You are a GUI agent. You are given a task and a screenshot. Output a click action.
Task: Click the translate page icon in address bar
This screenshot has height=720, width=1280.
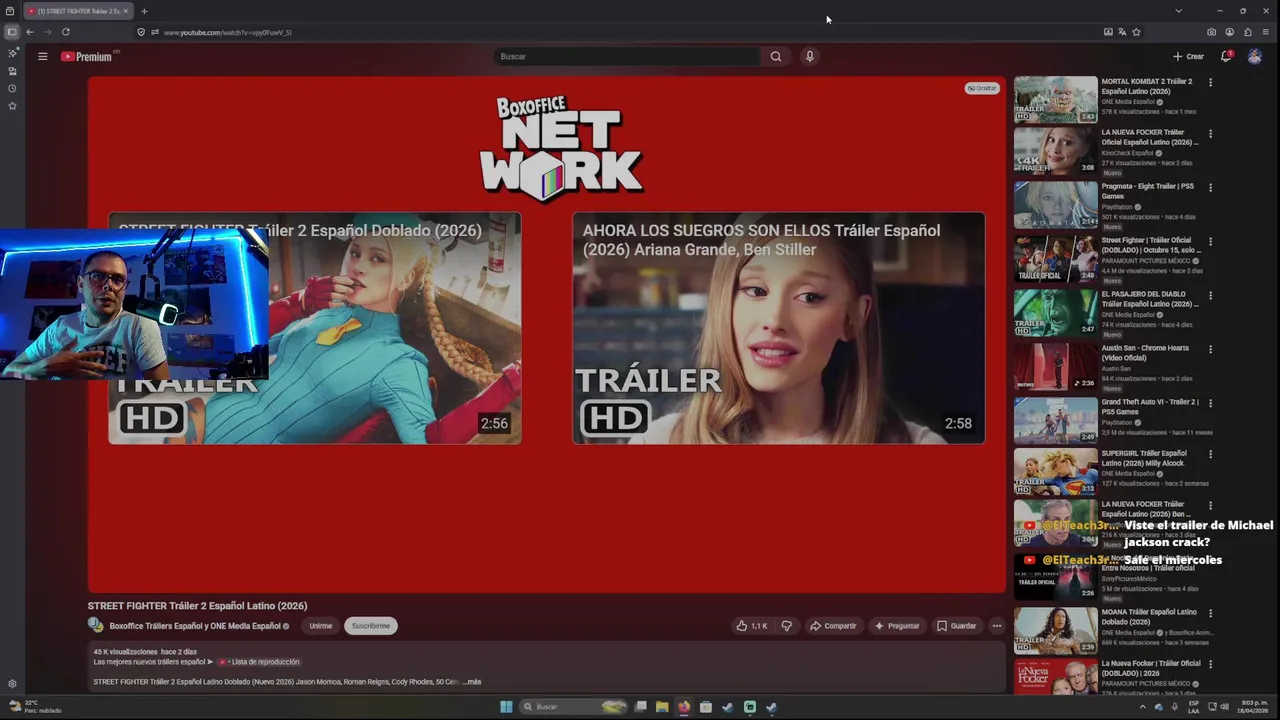click(1122, 32)
